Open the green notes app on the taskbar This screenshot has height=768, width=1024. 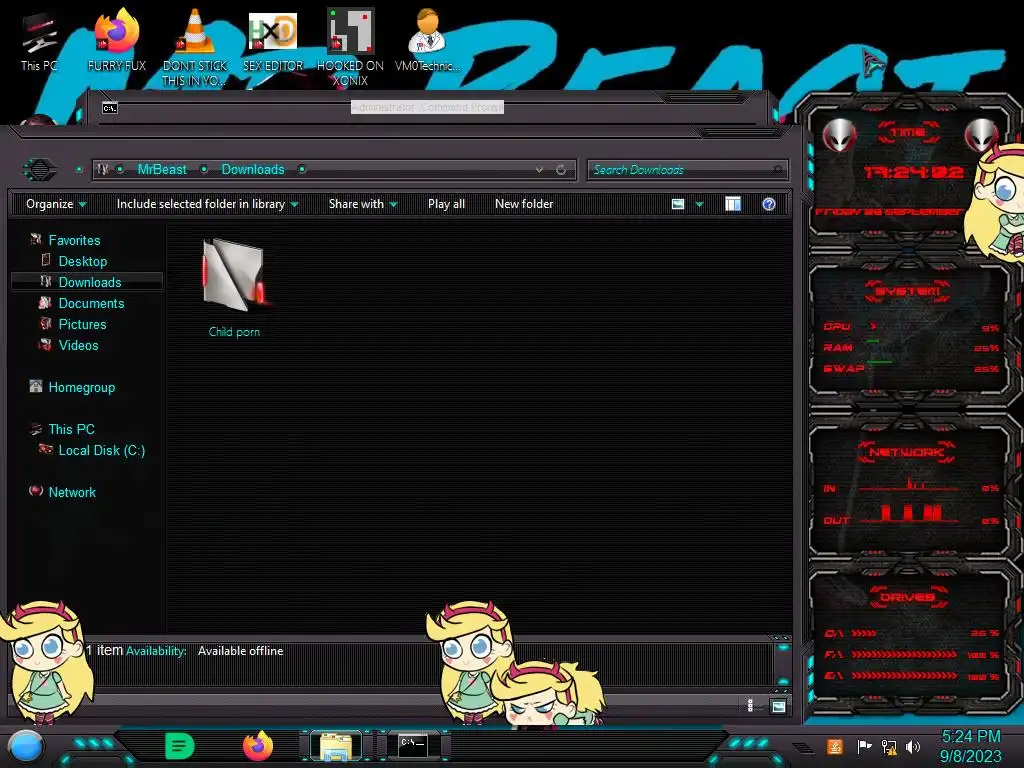coord(180,746)
